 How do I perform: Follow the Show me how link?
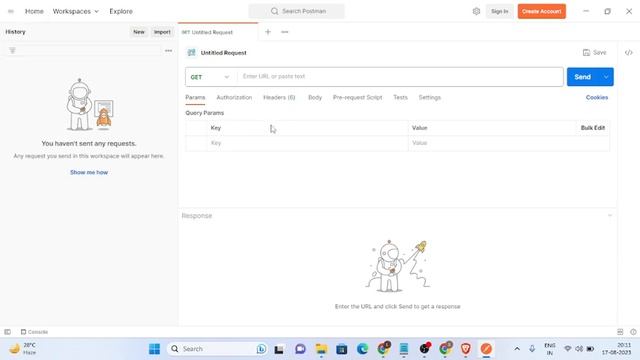click(89, 172)
